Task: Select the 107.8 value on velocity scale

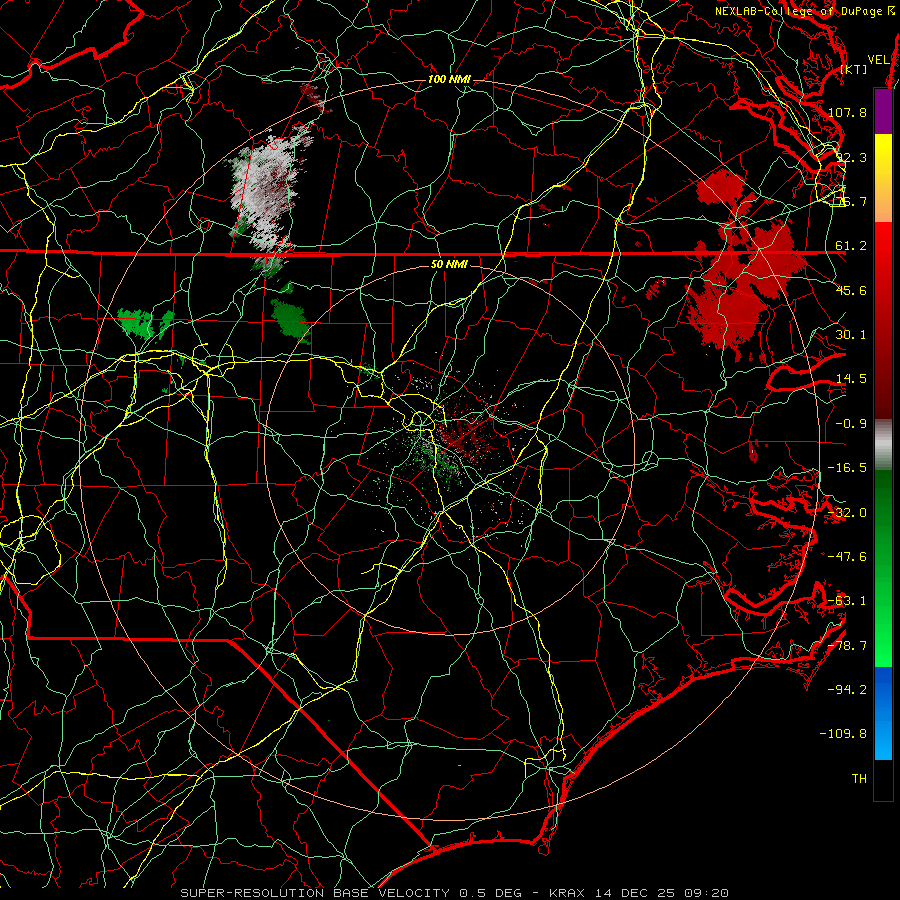Action: point(847,112)
